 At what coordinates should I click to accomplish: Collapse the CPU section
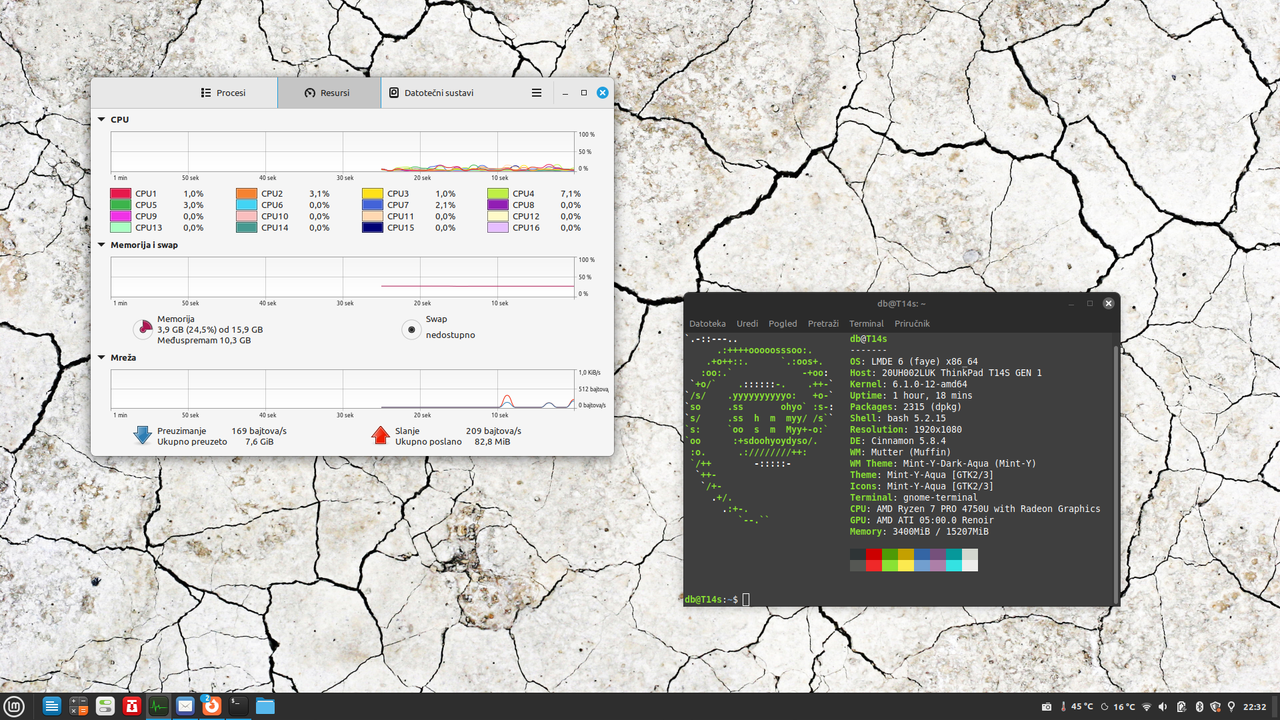[101, 119]
